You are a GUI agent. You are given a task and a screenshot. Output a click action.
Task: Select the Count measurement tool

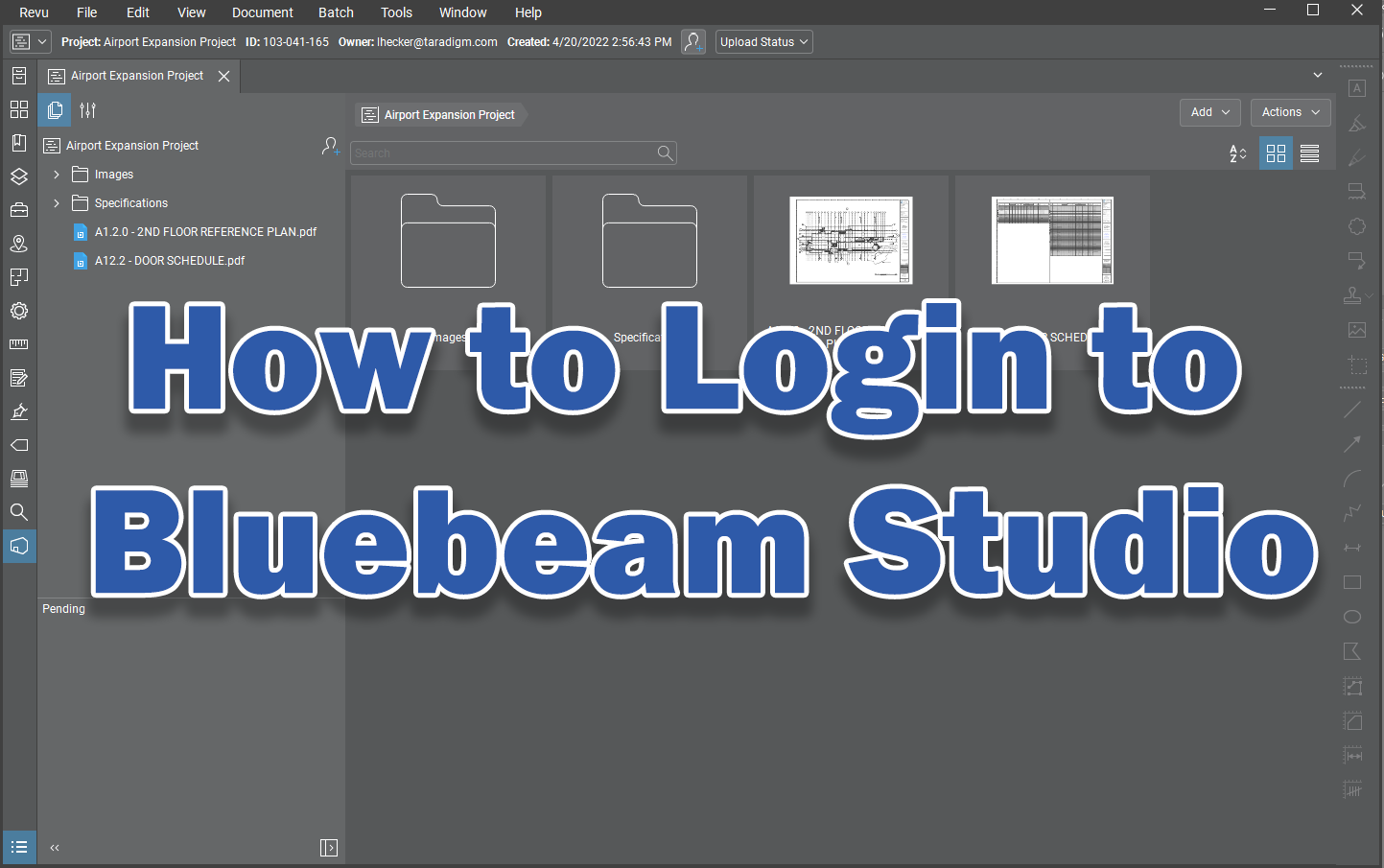click(1352, 789)
